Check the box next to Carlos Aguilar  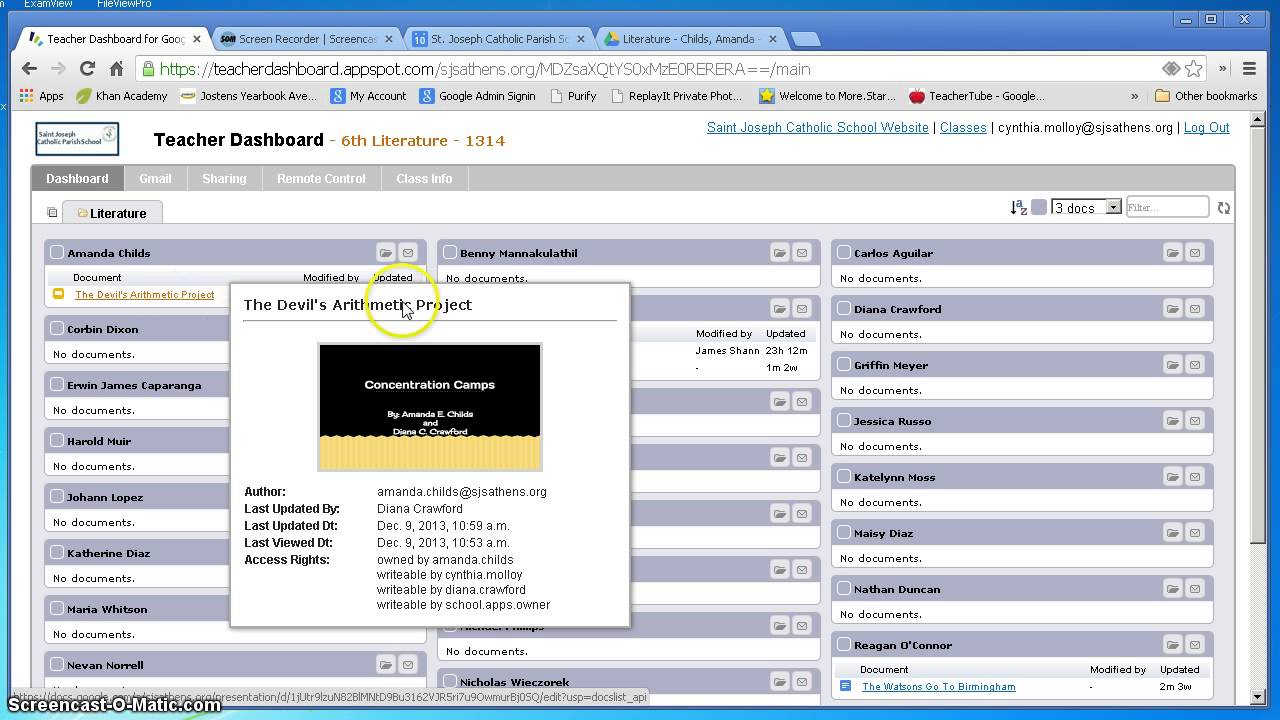point(844,252)
